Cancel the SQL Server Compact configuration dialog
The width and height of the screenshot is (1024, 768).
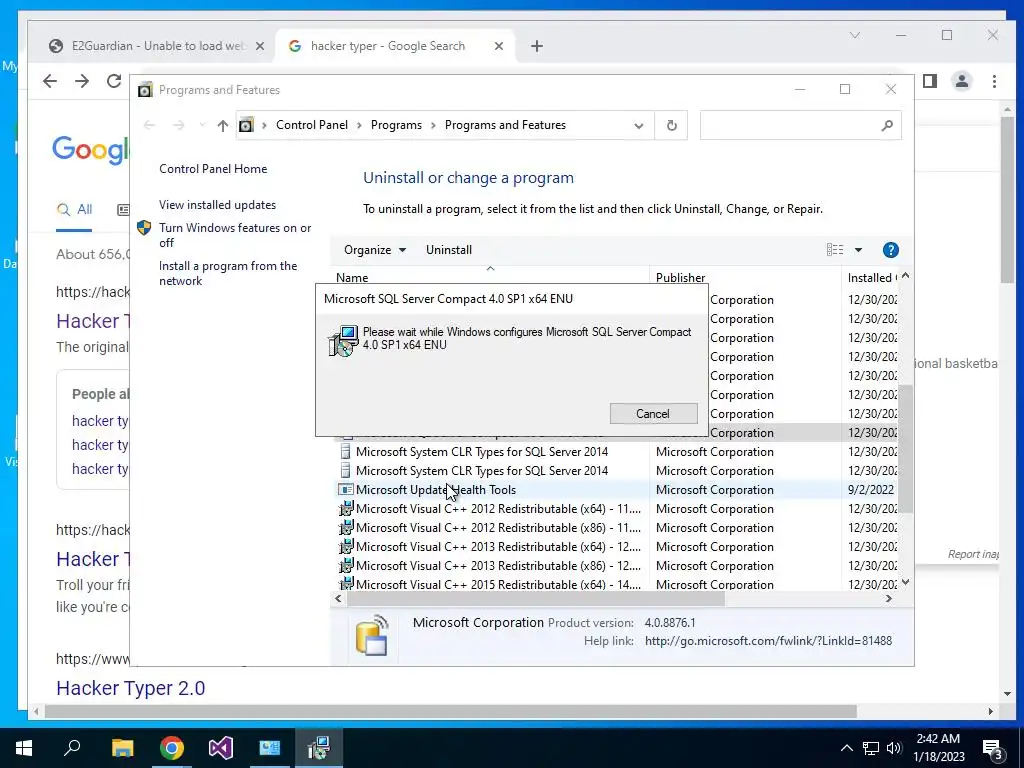(x=653, y=413)
